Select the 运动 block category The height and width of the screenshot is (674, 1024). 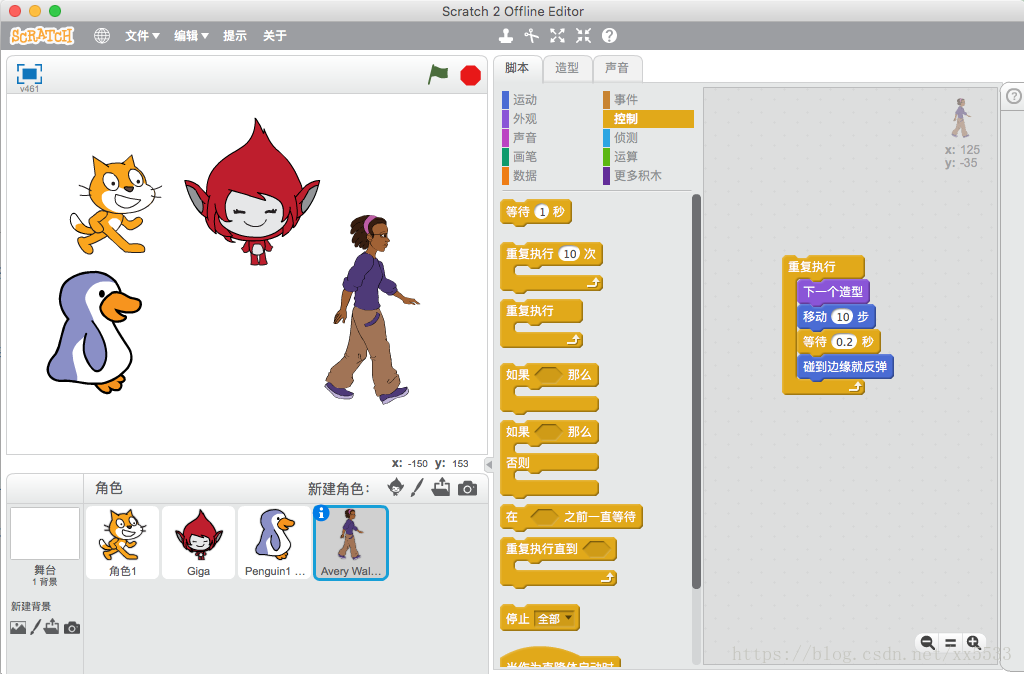pyautogui.click(x=525, y=100)
